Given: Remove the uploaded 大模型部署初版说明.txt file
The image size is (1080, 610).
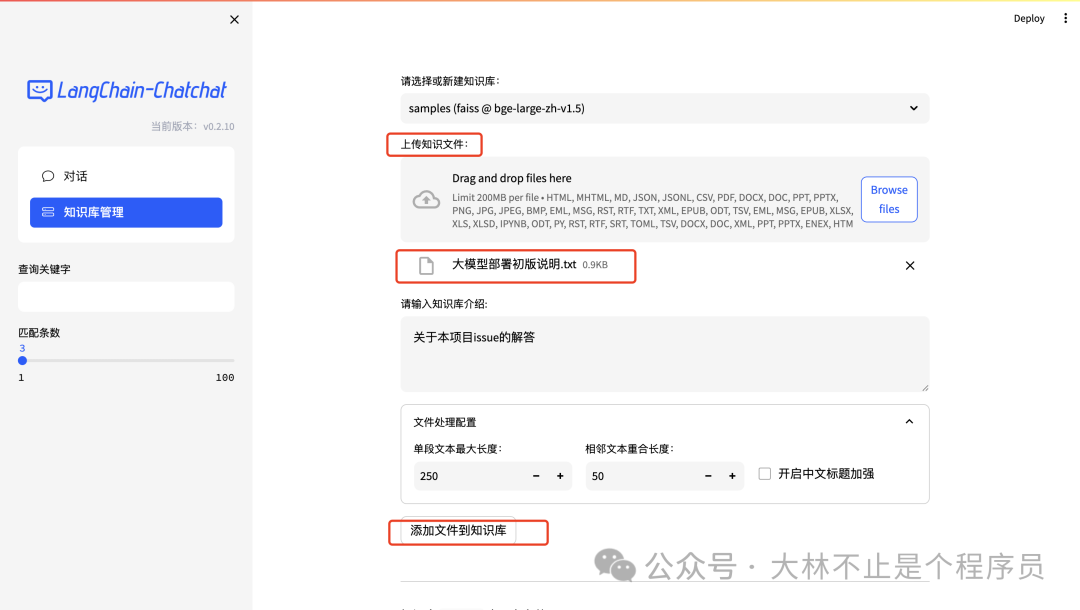Looking at the screenshot, I should click(x=910, y=266).
